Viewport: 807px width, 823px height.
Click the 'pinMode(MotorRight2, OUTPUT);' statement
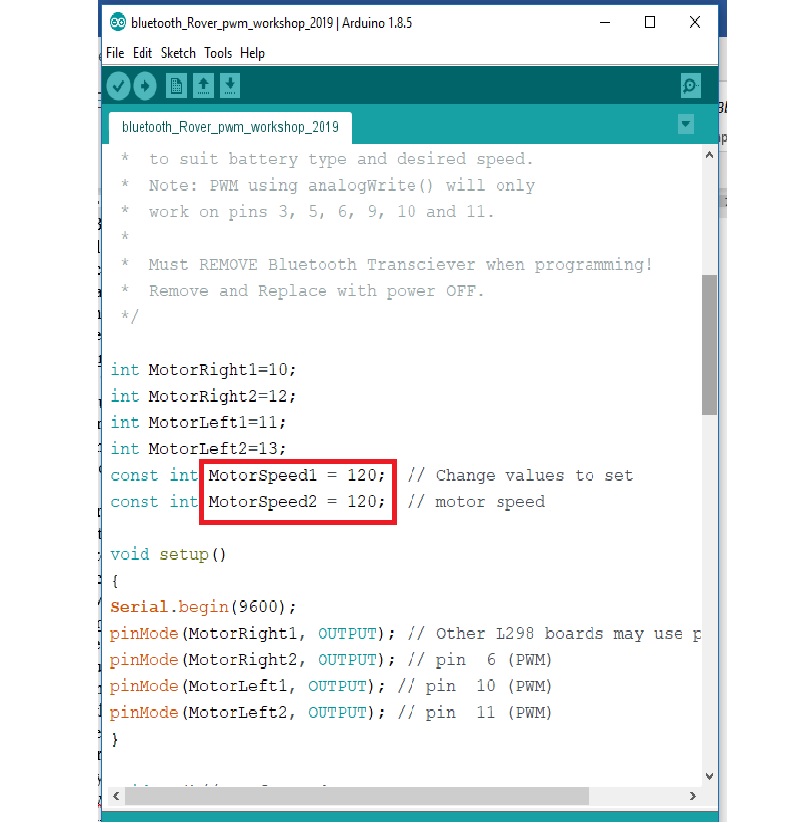252,660
